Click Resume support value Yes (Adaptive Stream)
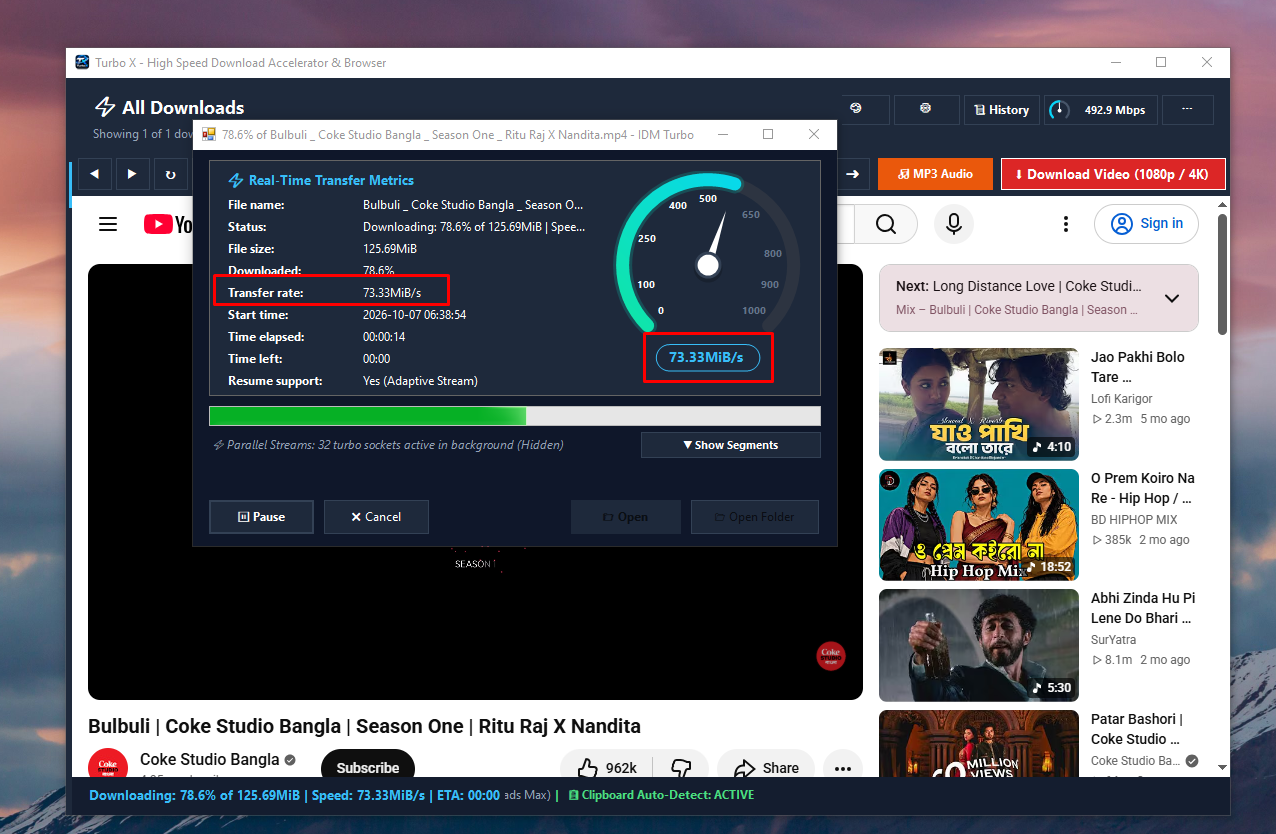This screenshot has width=1276, height=834. tap(420, 381)
